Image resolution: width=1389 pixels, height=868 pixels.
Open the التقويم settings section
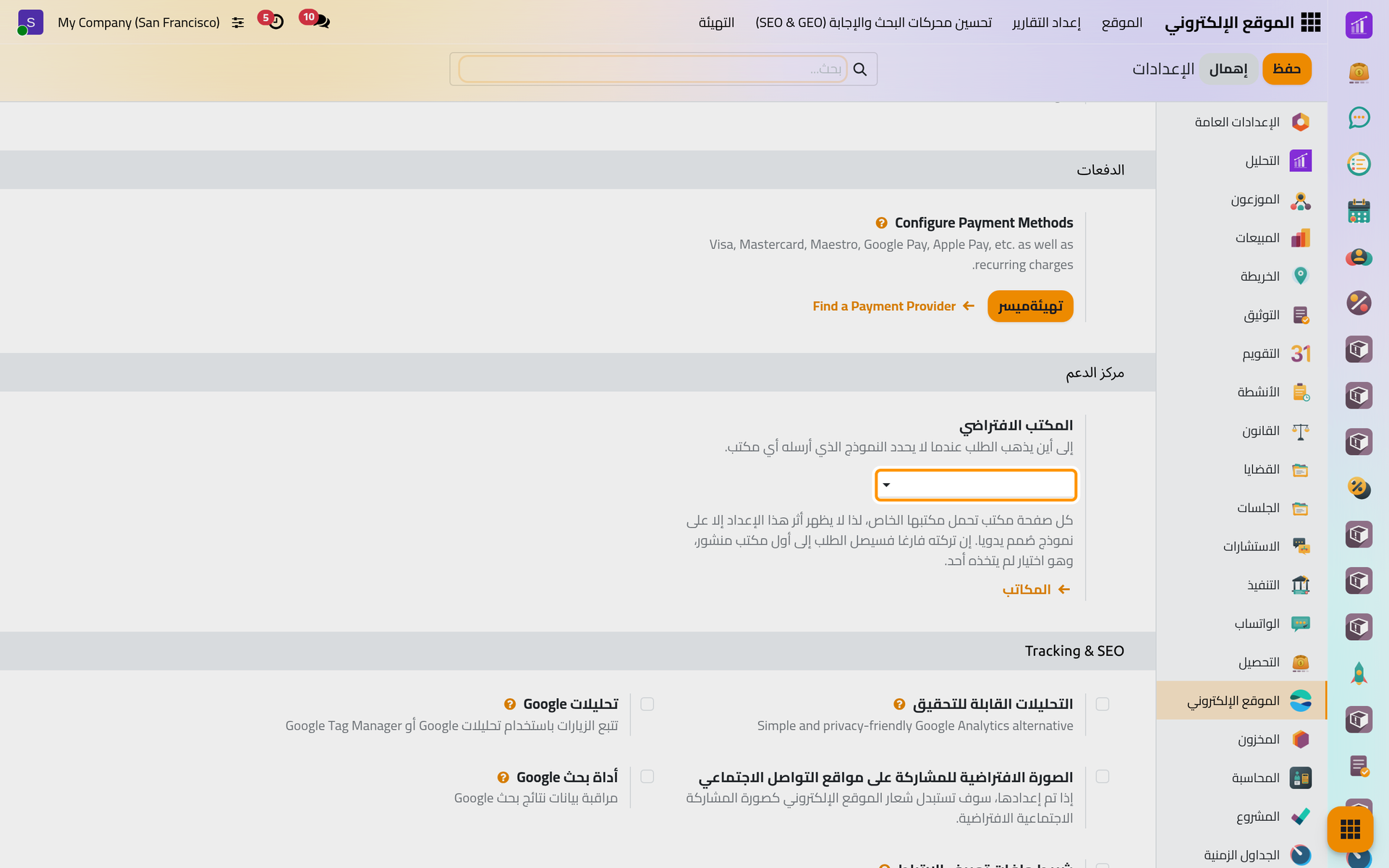[1241, 354]
